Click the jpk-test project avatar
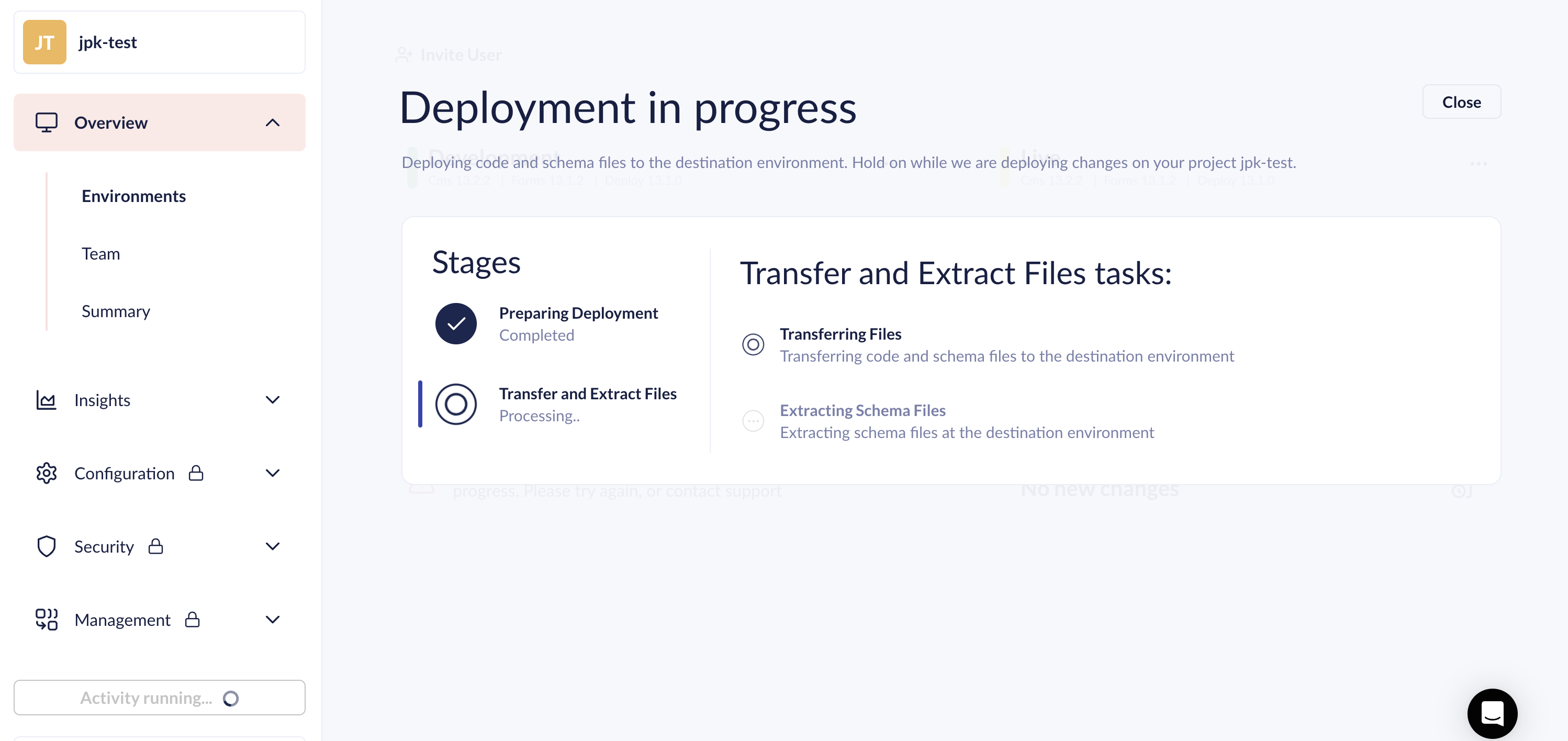 click(x=43, y=41)
